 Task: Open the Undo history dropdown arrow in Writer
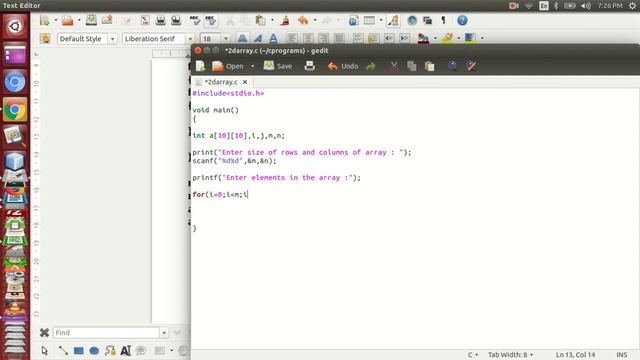point(315,20)
